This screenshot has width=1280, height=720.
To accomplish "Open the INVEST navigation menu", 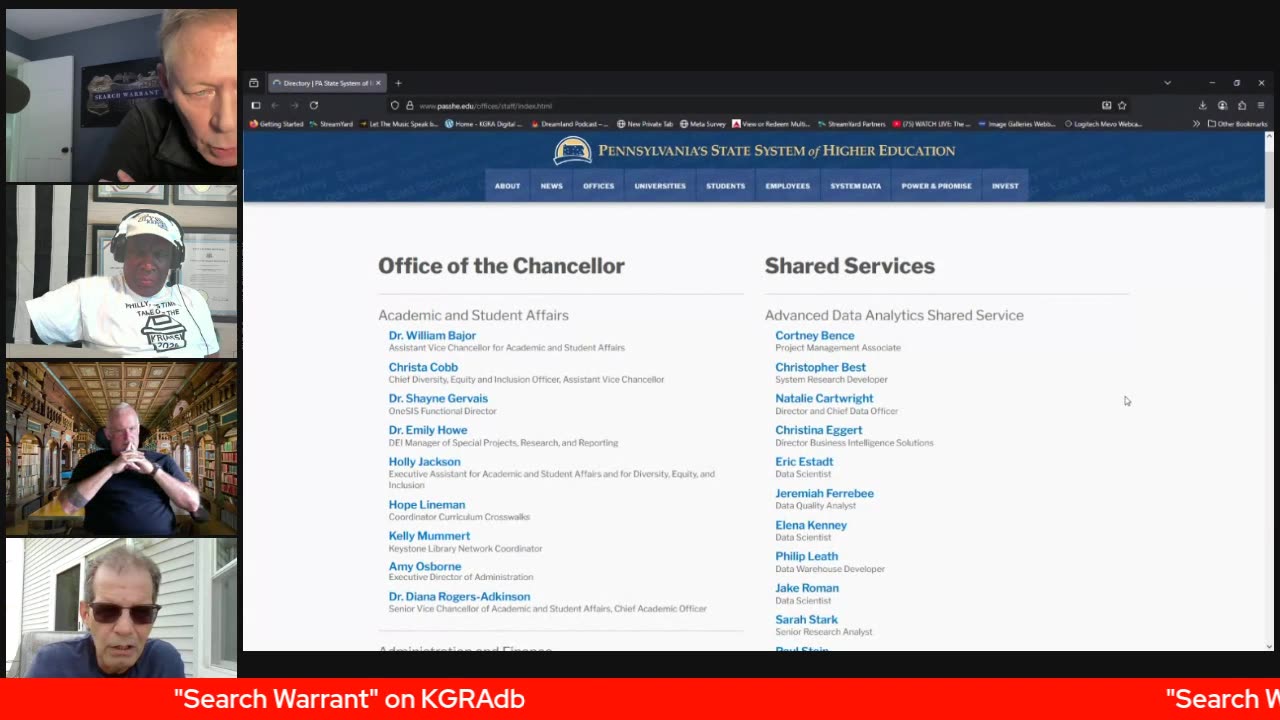I will [1005, 186].
